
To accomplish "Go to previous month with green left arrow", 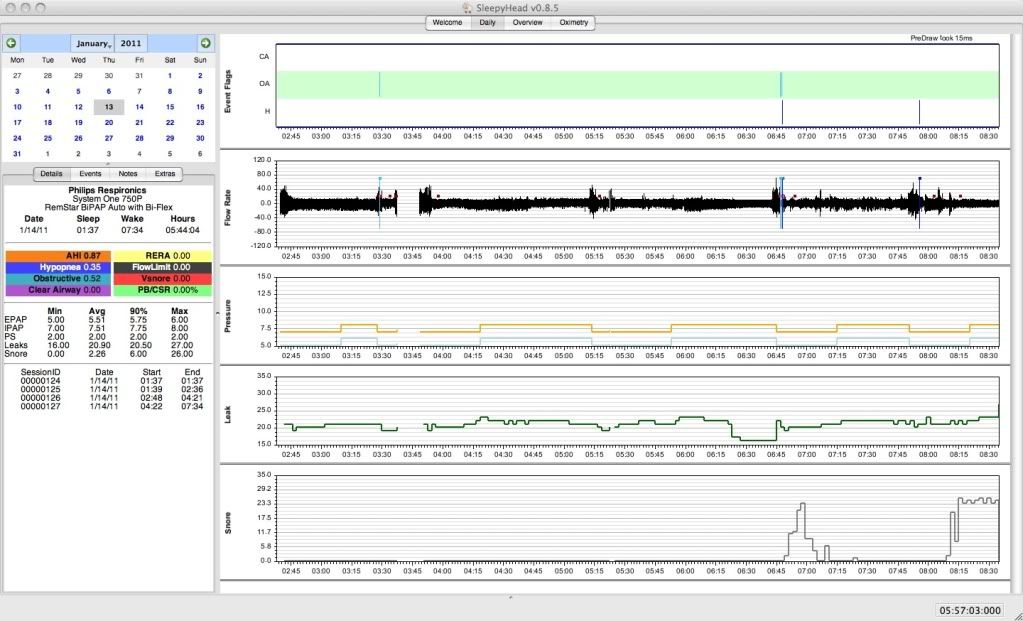I will 11,44.
